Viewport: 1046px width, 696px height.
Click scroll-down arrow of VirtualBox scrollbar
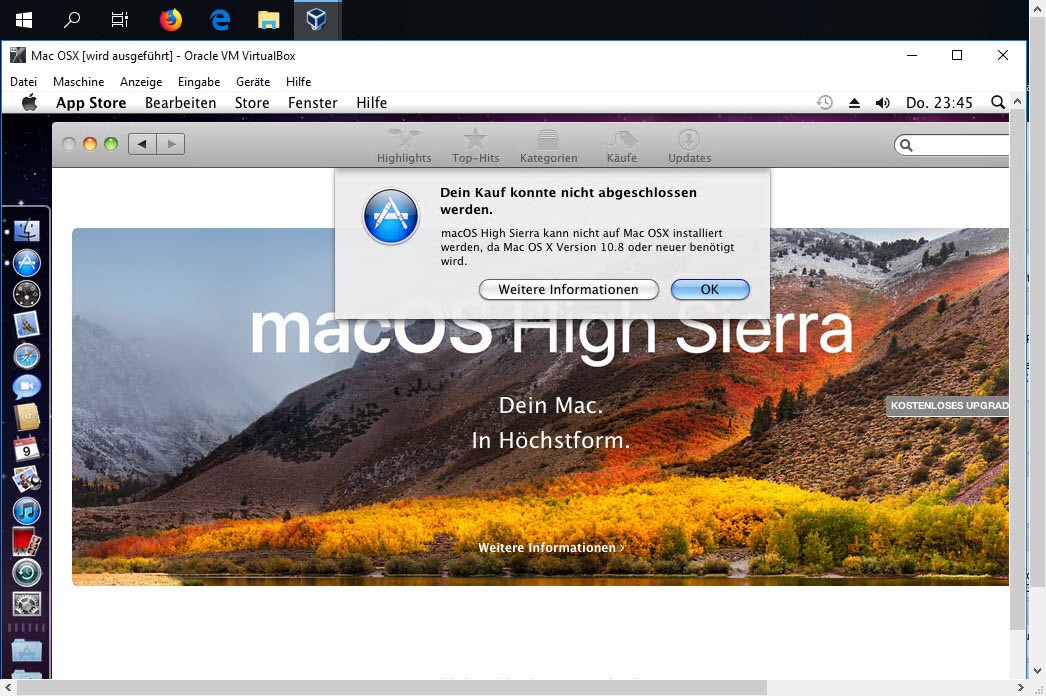pos(1036,671)
